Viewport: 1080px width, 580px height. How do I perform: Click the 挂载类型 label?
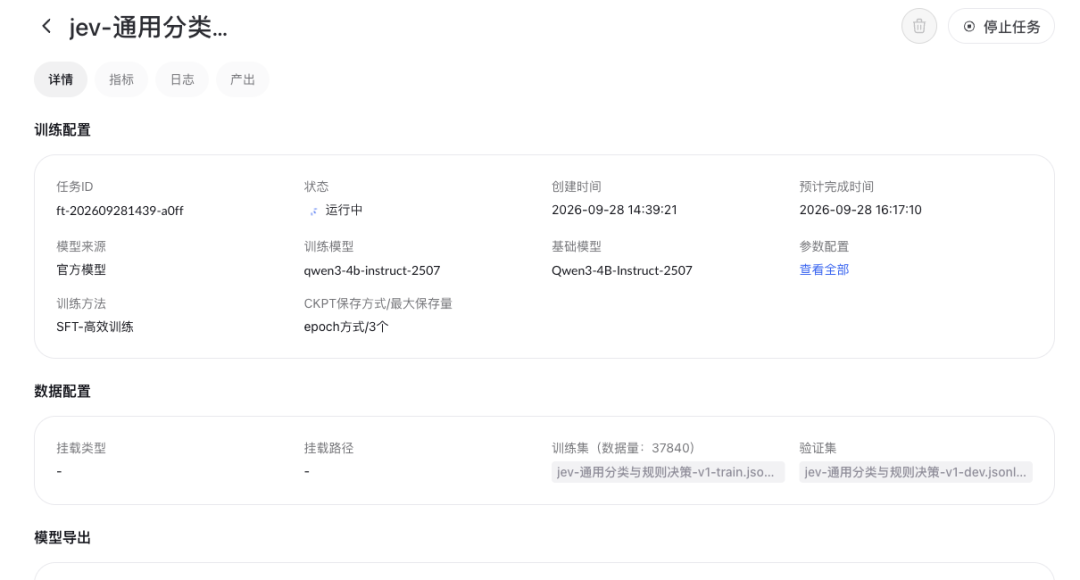pos(81,448)
